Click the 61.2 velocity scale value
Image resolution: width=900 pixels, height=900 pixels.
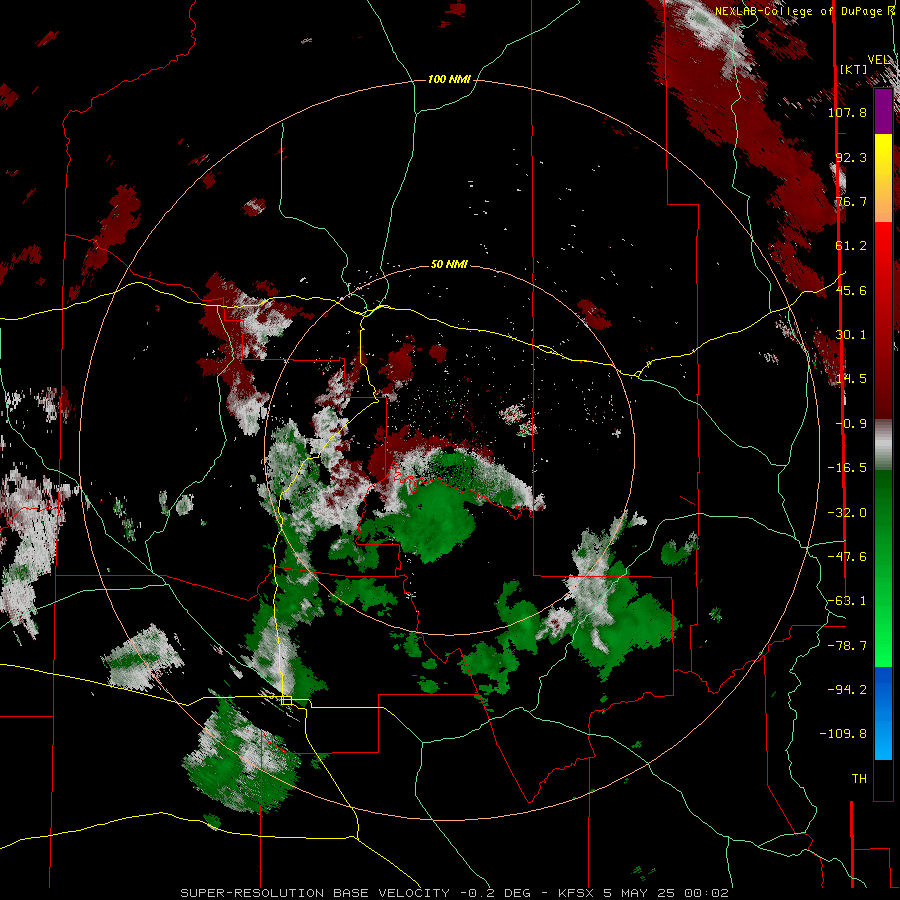[x=851, y=246]
